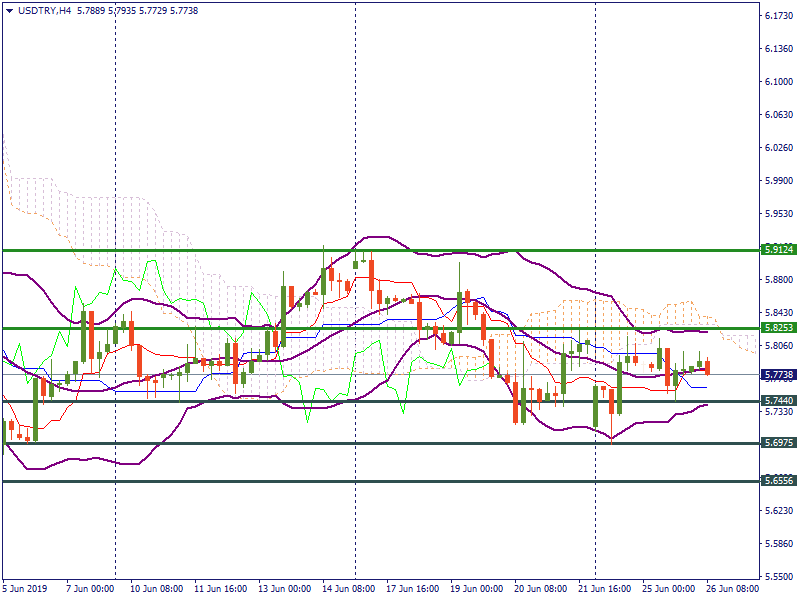This screenshot has width=800, height=600.
Task: Click the USDTRY,H4 chart title
Action: coord(44,9)
